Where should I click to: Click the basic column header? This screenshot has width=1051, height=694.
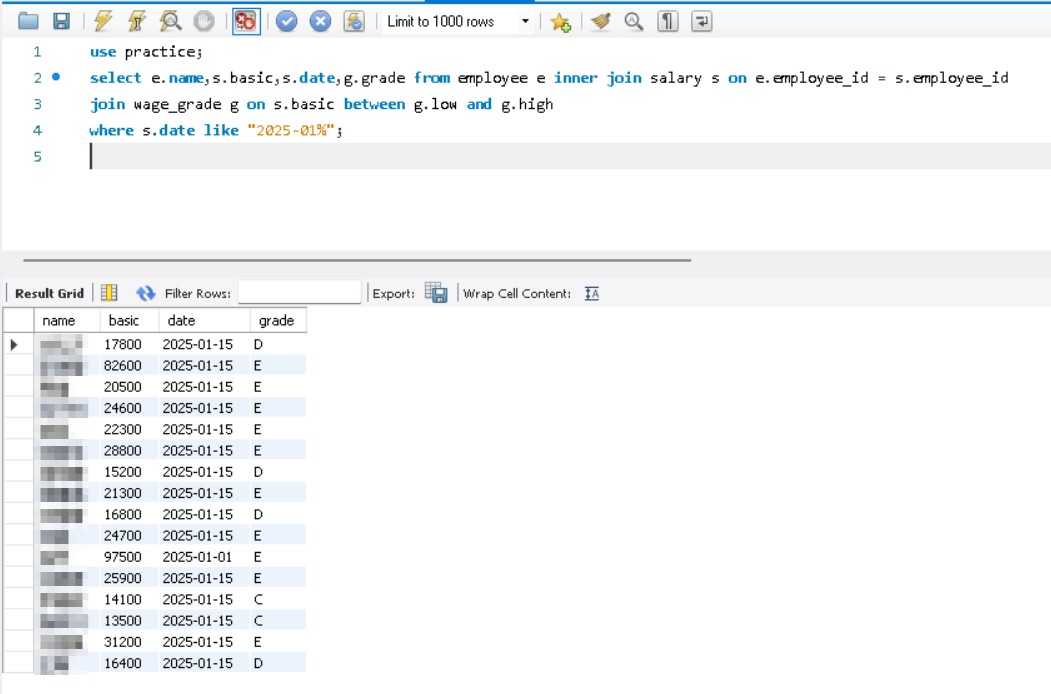(x=124, y=321)
